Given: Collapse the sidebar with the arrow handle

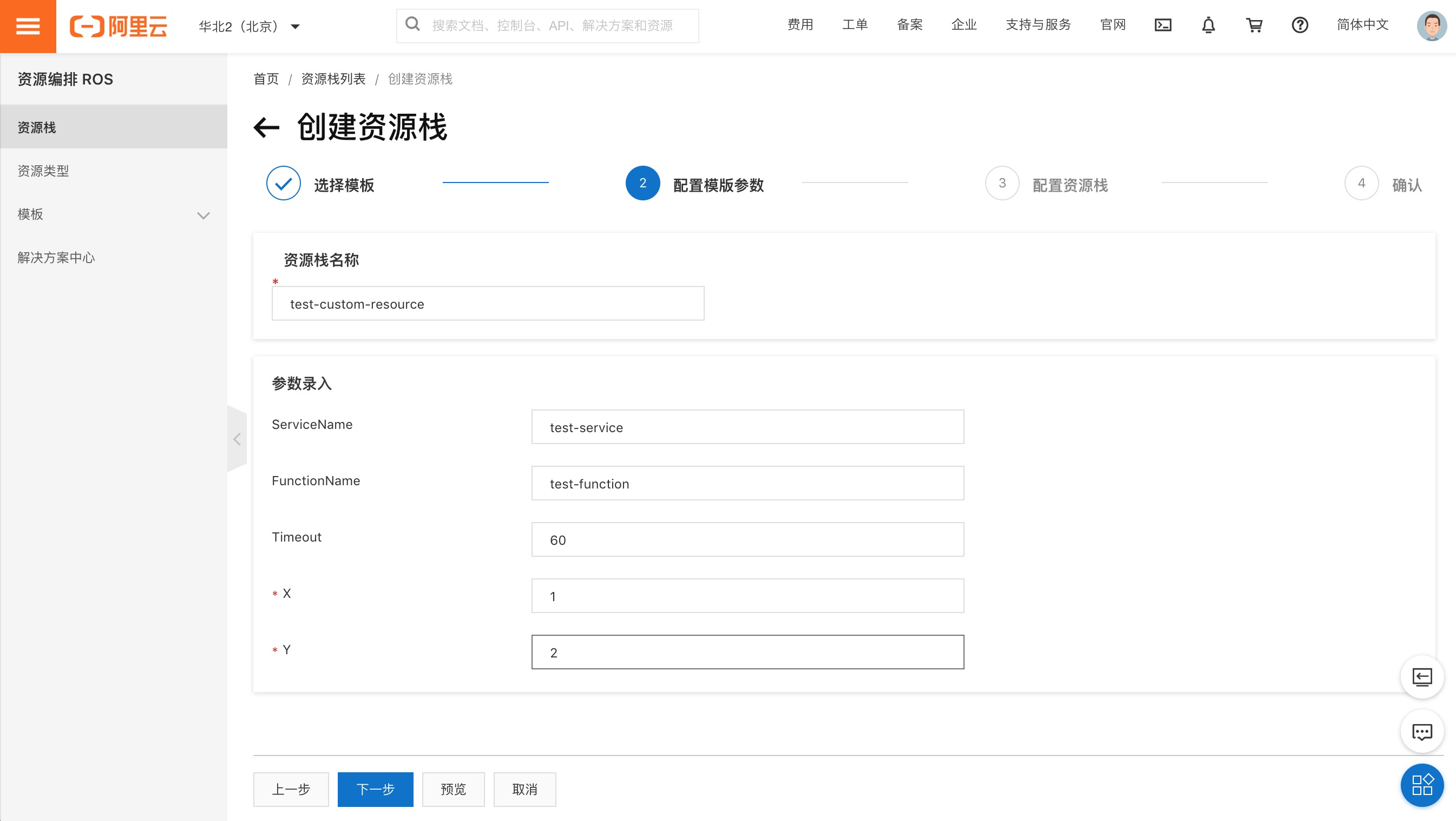Looking at the screenshot, I should point(237,439).
